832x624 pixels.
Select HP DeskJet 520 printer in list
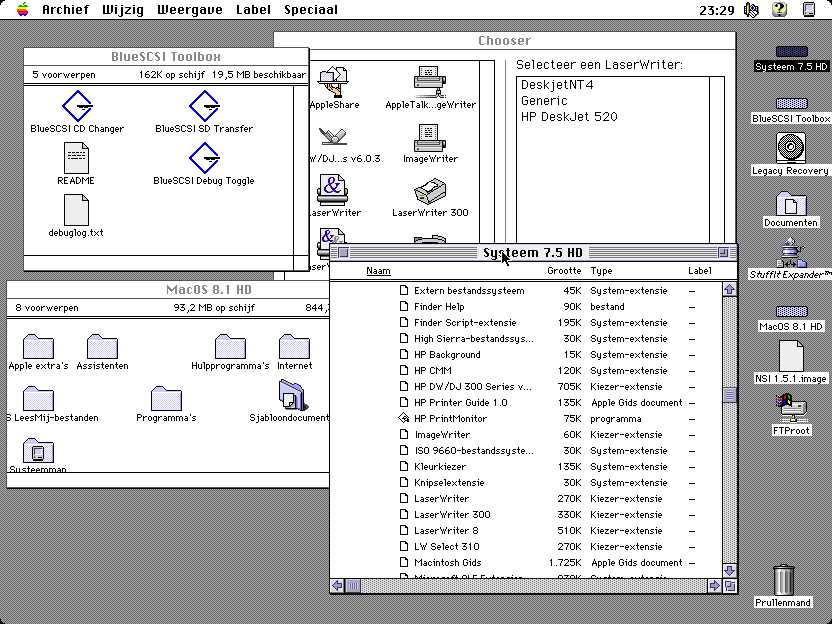click(569, 117)
